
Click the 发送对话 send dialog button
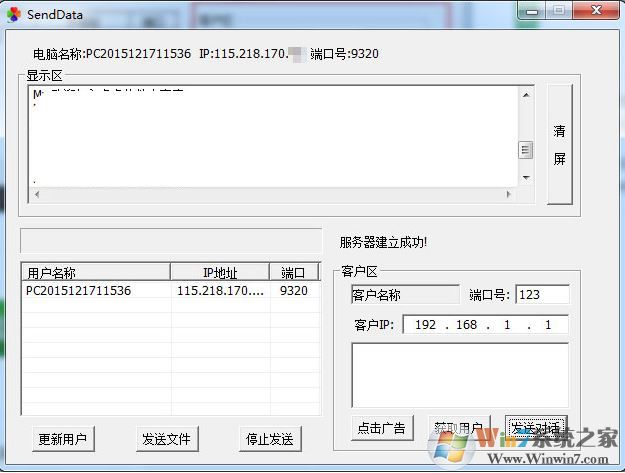click(536, 428)
